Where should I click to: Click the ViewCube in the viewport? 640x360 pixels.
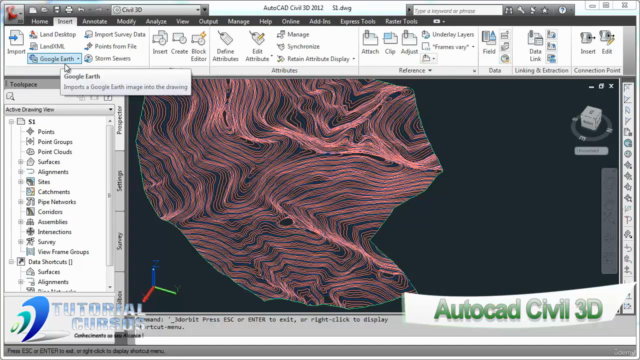tap(590, 119)
